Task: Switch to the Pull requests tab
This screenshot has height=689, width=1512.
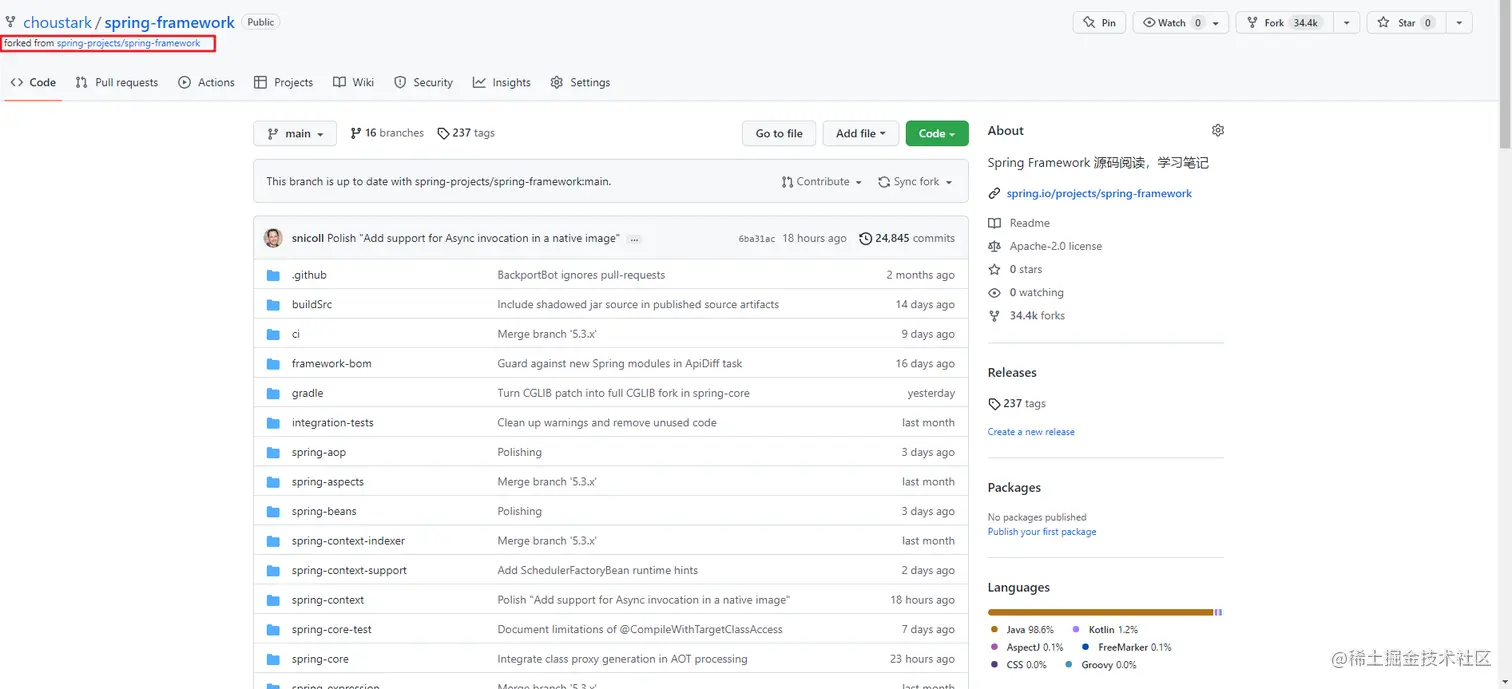Action: tap(117, 83)
